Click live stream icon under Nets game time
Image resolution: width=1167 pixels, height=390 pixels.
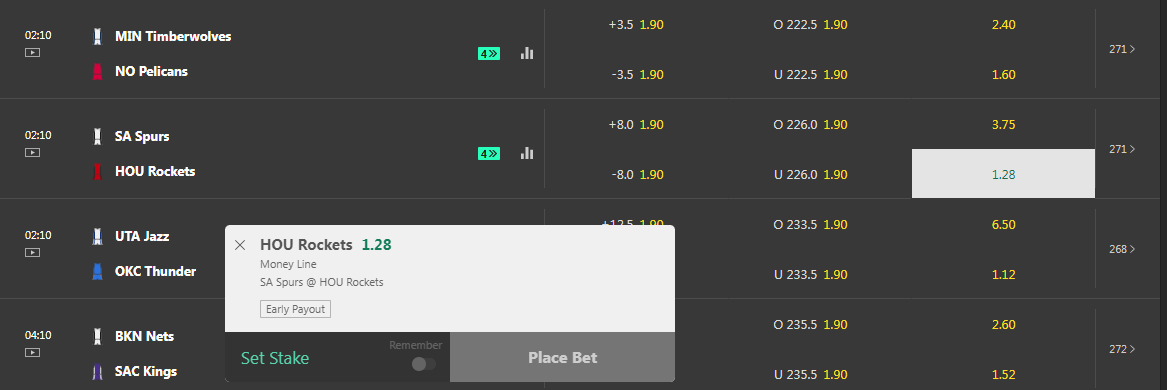(x=32, y=352)
